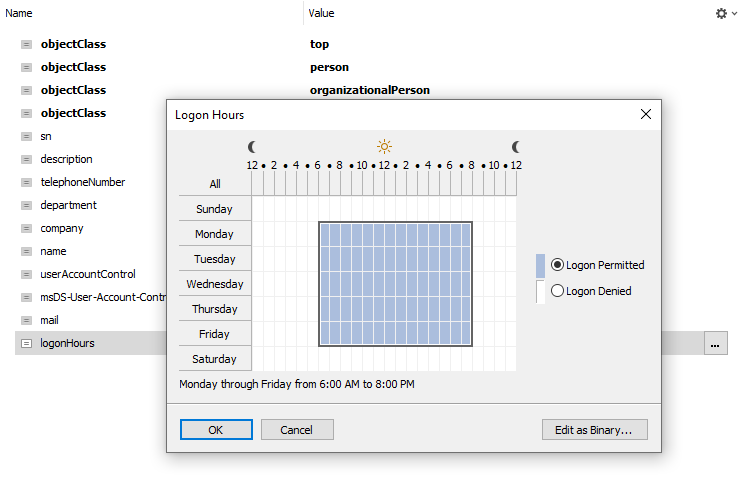744x500 pixels.
Task: Click the attribute icon next to sn
Action: pyautogui.click(x=26, y=136)
